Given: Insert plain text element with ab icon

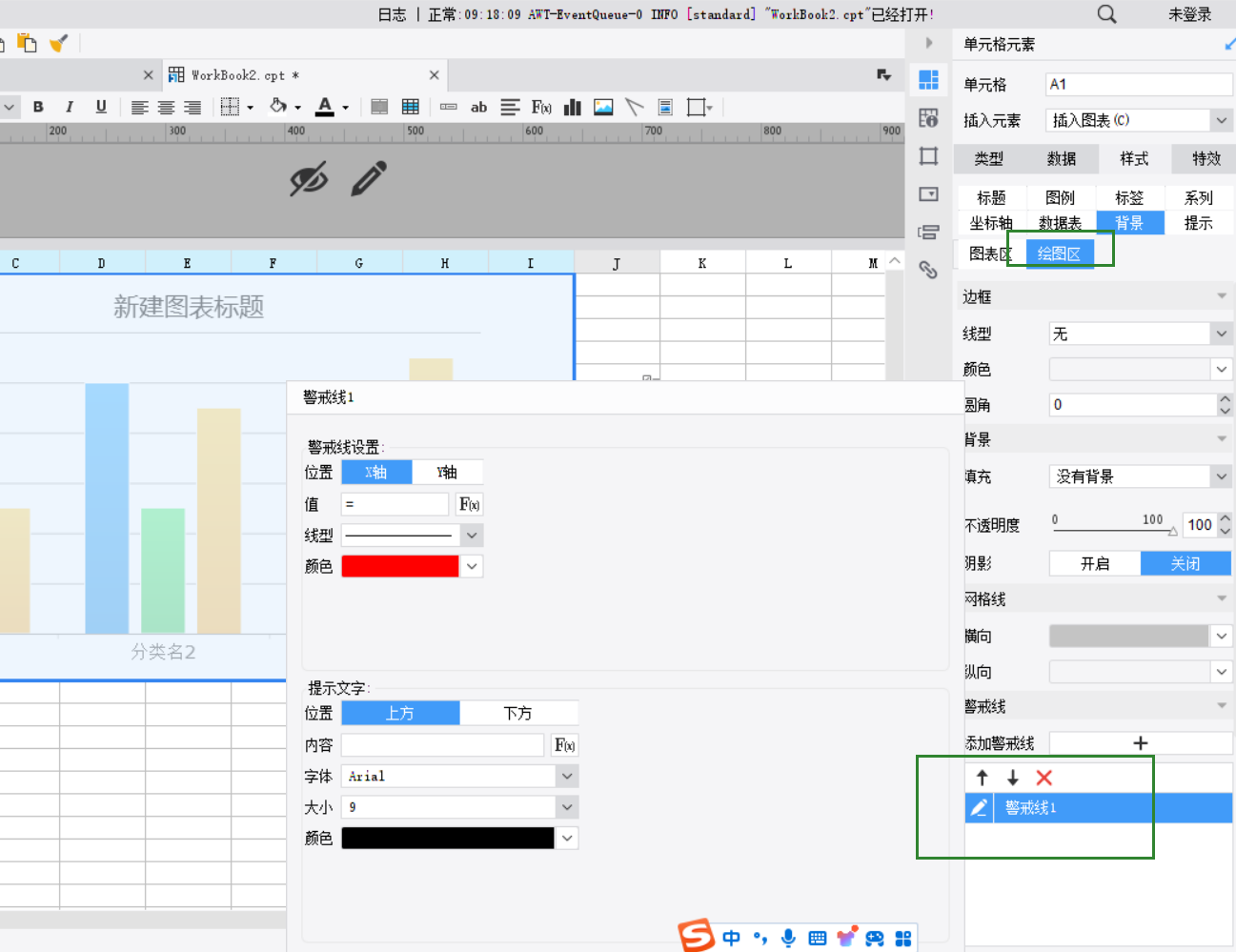Looking at the screenshot, I should click(x=478, y=107).
